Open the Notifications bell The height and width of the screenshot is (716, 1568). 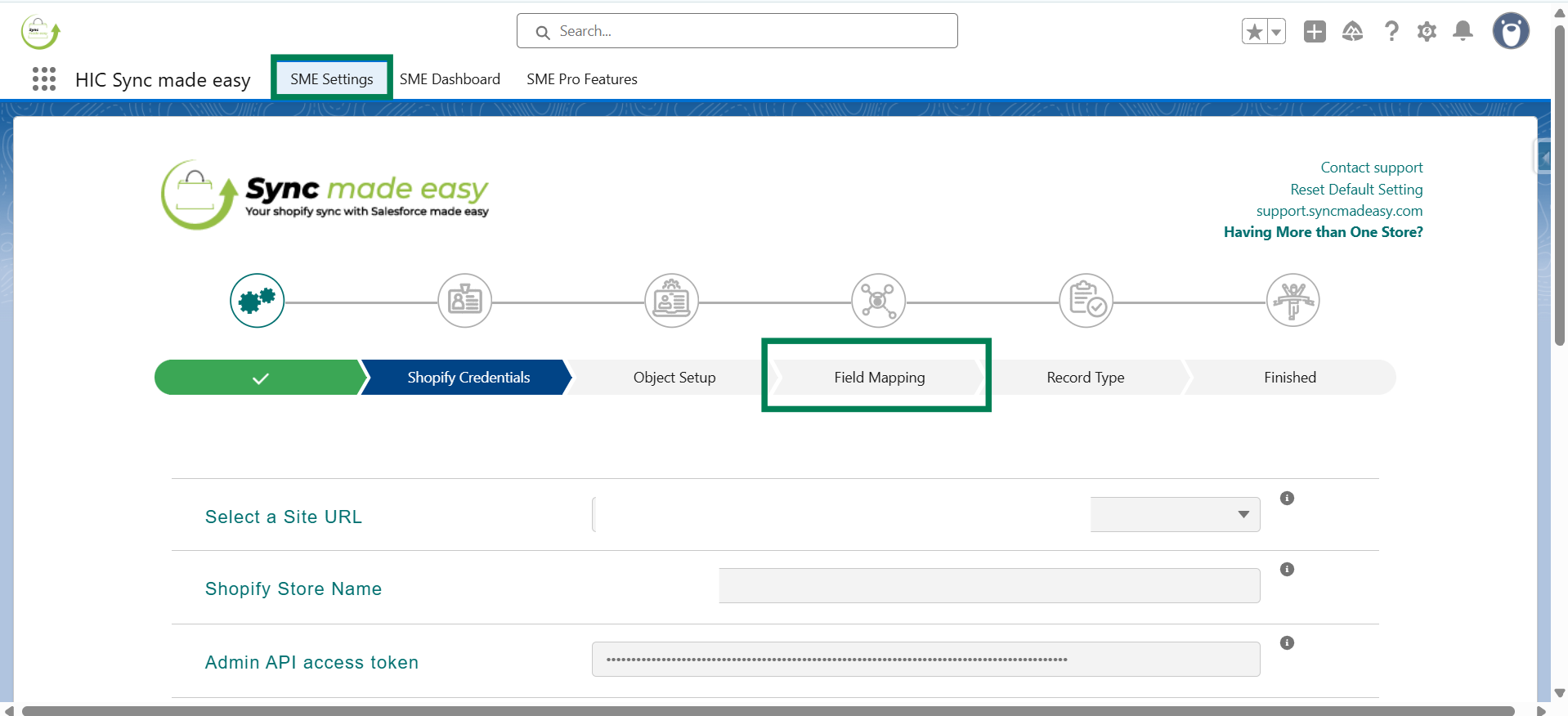(1463, 32)
